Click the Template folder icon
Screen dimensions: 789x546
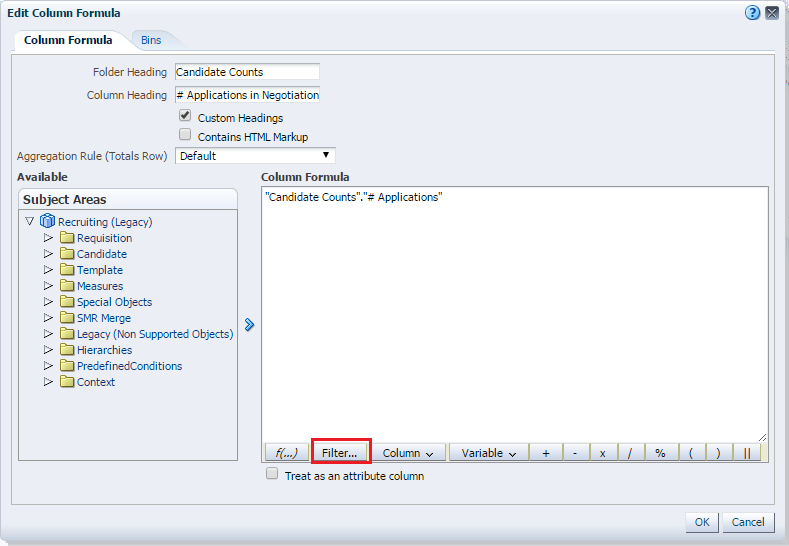coord(67,270)
